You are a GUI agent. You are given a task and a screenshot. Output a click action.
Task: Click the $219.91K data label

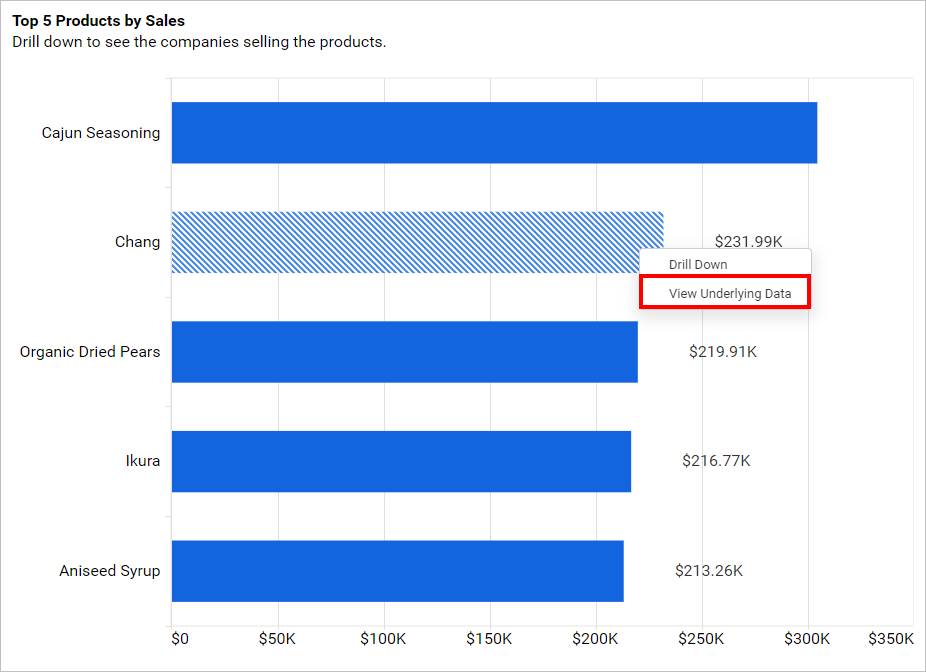pyautogui.click(x=722, y=352)
